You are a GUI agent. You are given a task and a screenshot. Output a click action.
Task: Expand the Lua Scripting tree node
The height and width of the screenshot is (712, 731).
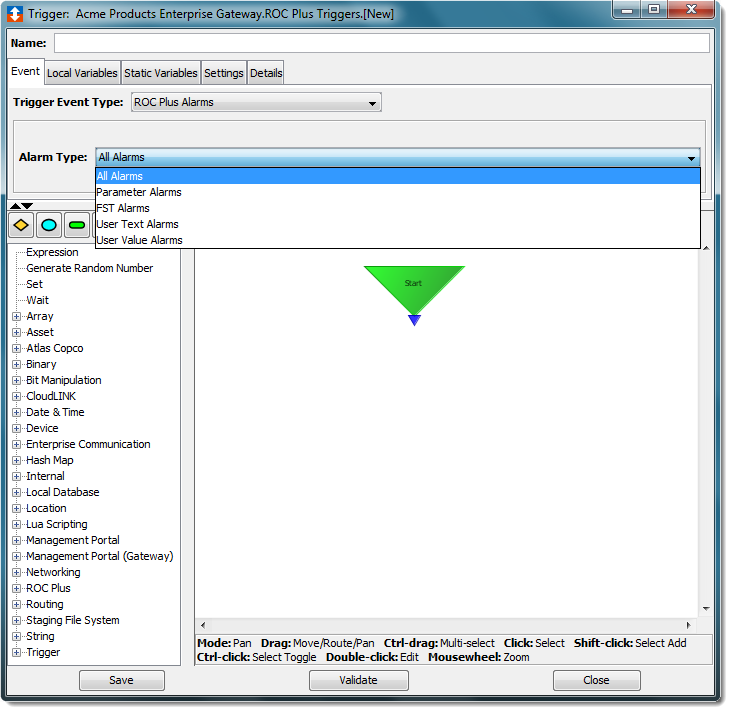[16, 524]
